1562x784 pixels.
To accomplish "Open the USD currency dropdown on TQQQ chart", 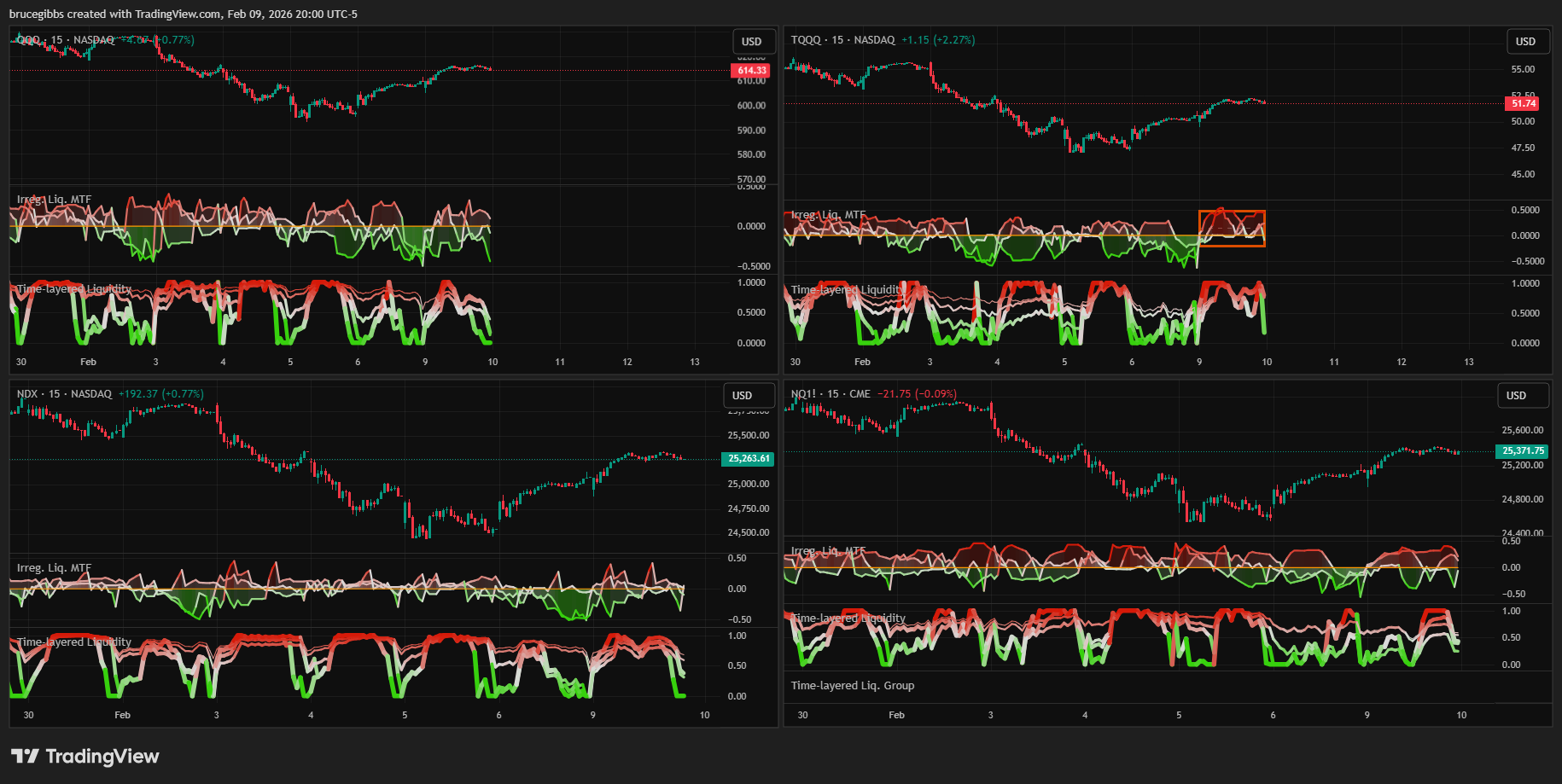I will pyautogui.click(x=1525, y=42).
